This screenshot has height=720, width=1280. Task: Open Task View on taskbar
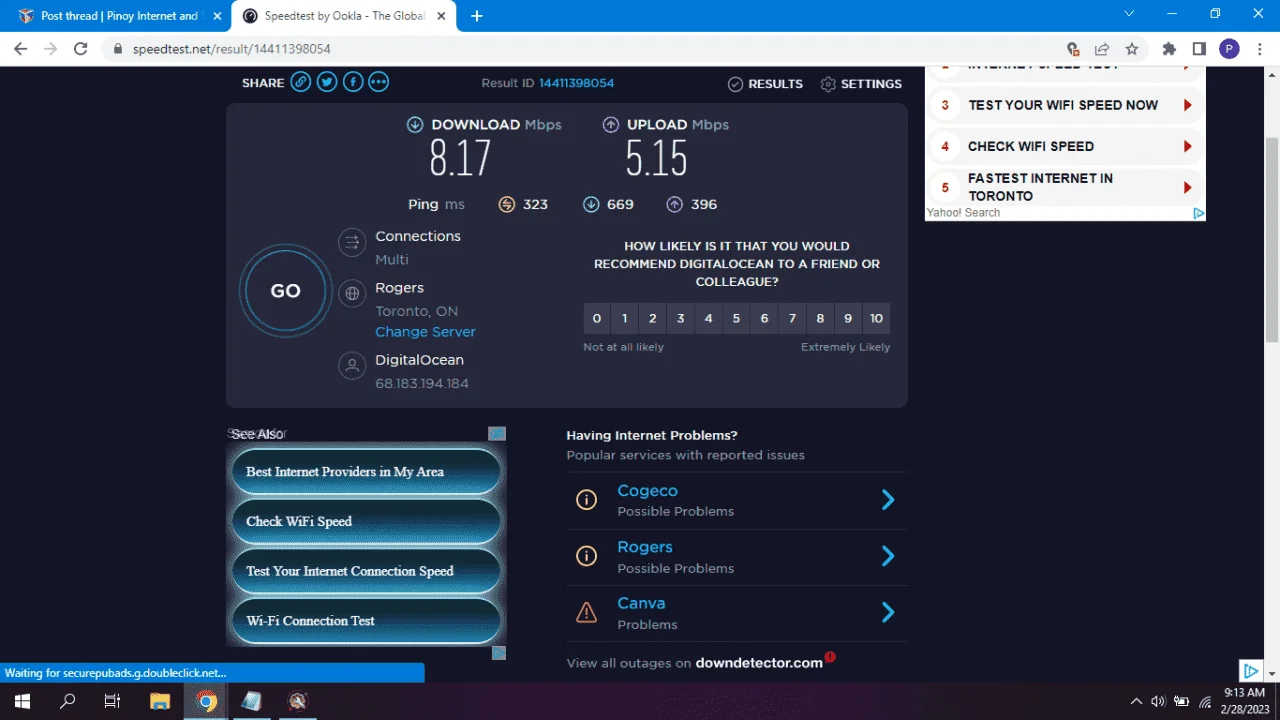pyautogui.click(x=113, y=701)
